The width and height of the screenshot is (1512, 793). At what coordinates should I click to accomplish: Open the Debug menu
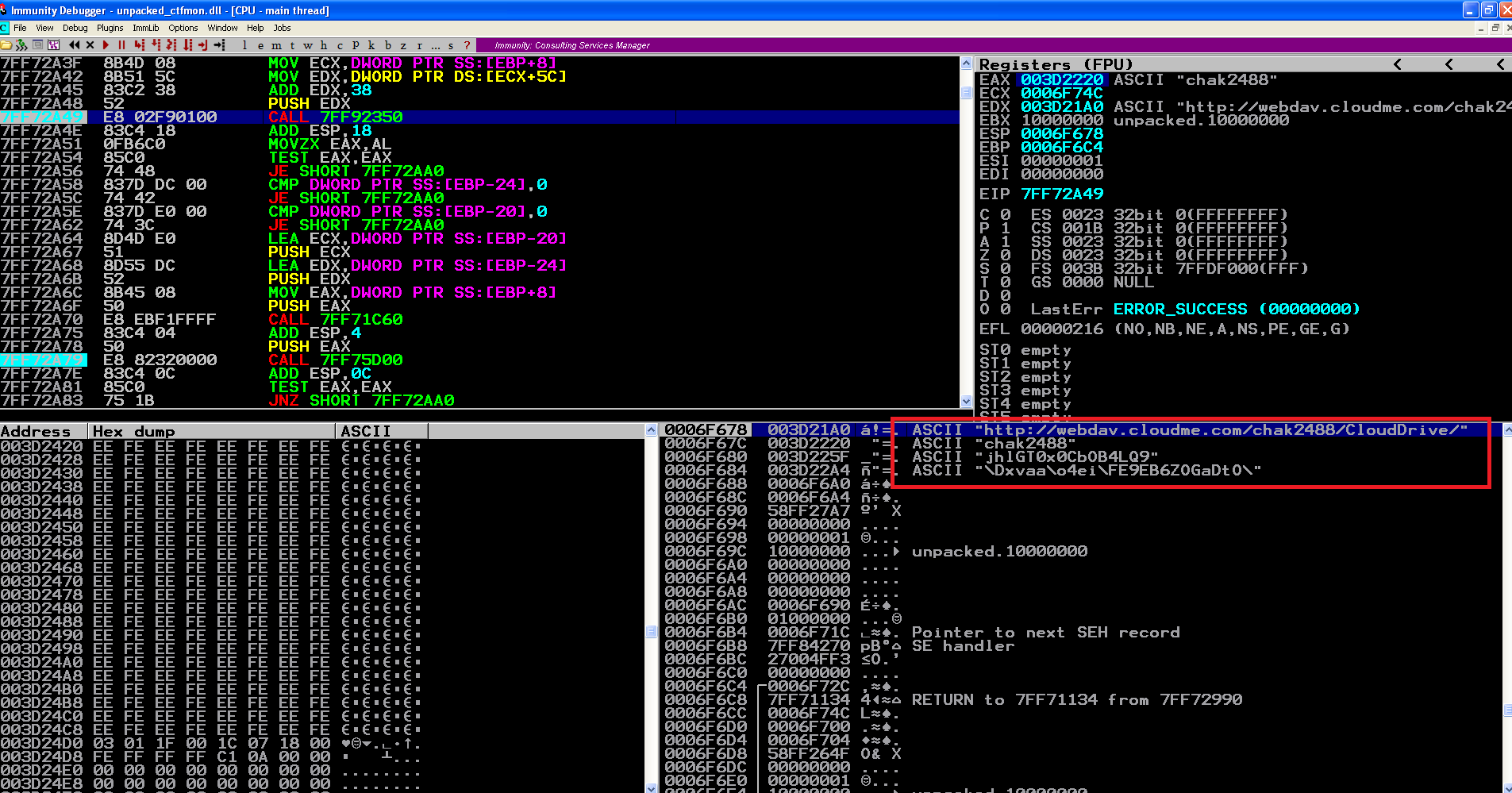(x=75, y=28)
